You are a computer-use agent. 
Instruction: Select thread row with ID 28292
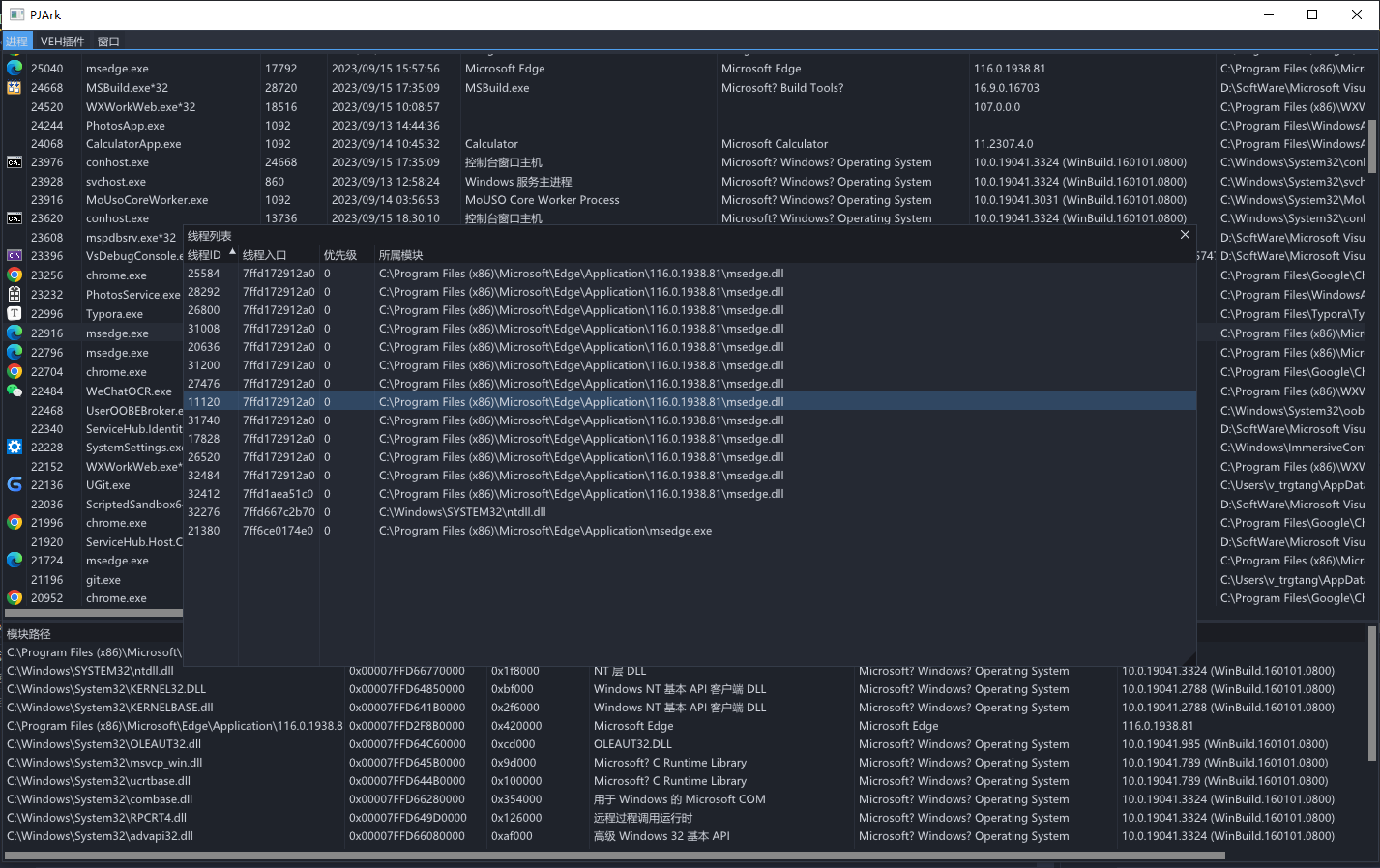pyautogui.click(x=690, y=292)
